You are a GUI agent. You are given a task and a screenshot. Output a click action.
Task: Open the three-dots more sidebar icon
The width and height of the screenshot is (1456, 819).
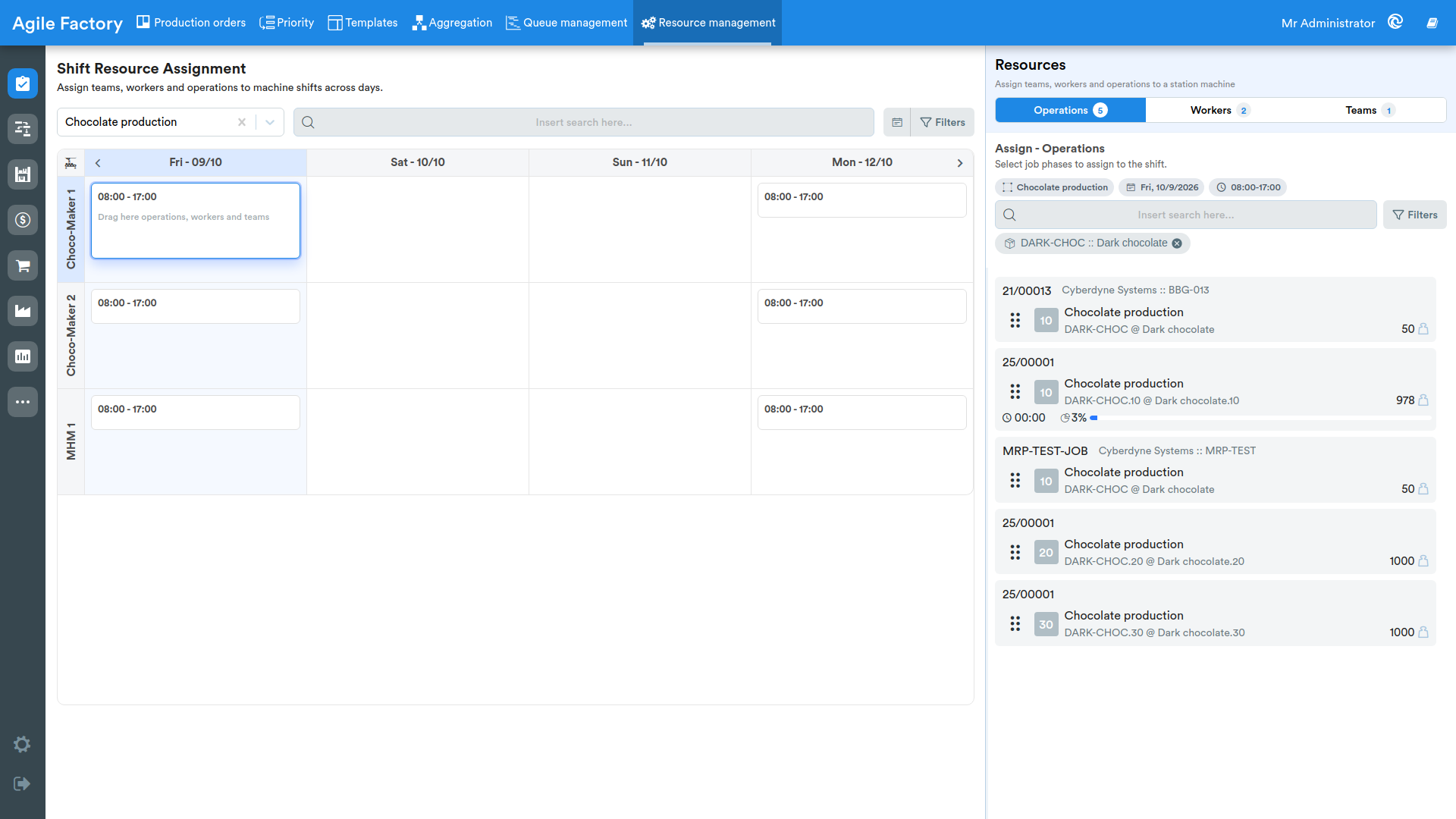pyautogui.click(x=23, y=402)
